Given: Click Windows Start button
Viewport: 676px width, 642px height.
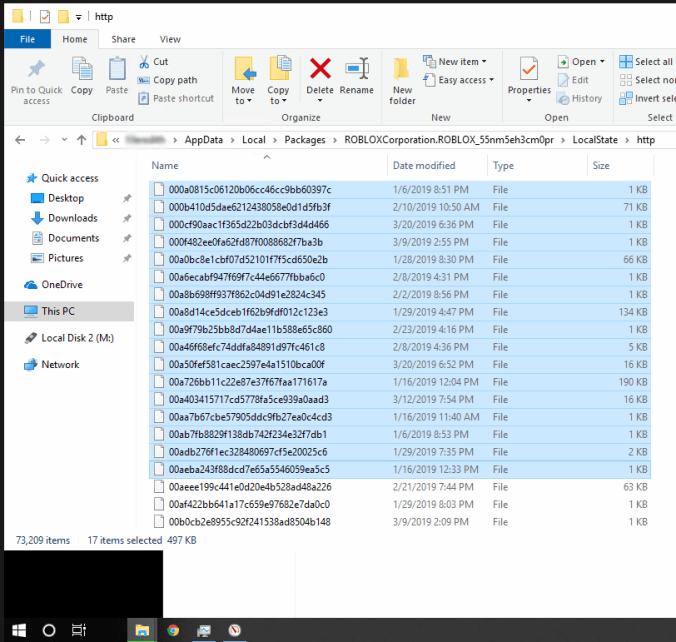Looking at the screenshot, I should 19,630.
